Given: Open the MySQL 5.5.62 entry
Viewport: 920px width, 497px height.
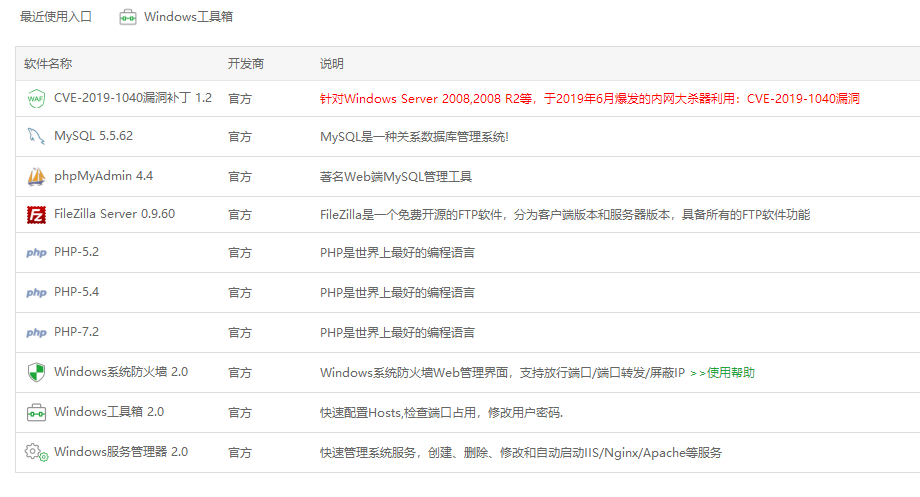Looking at the screenshot, I should (x=93, y=136).
